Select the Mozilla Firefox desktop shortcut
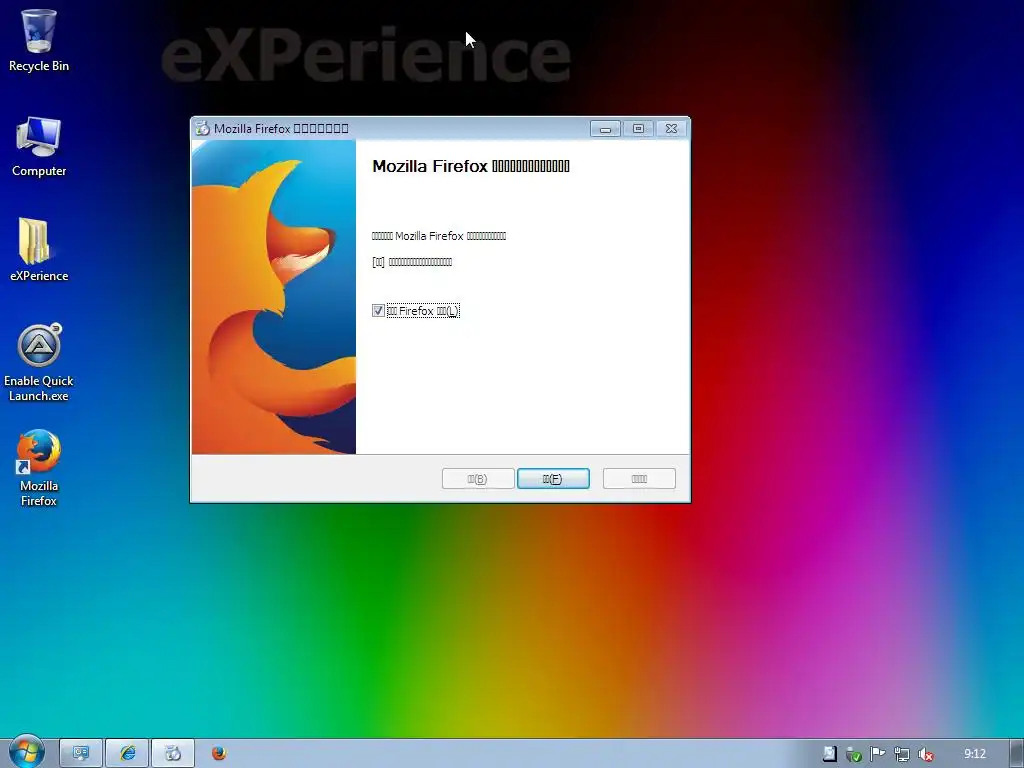The height and width of the screenshot is (768, 1024). (x=39, y=468)
